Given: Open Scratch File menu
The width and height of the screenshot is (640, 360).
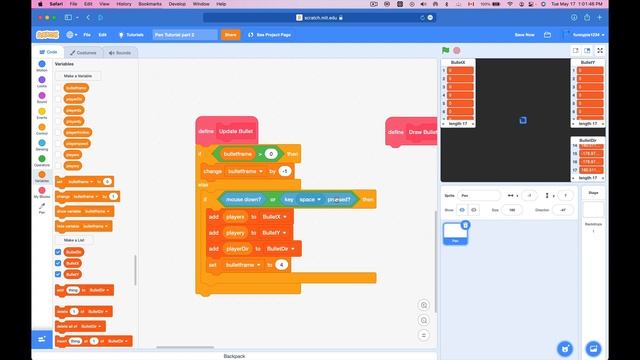Looking at the screenshot, I should point(87,35).
